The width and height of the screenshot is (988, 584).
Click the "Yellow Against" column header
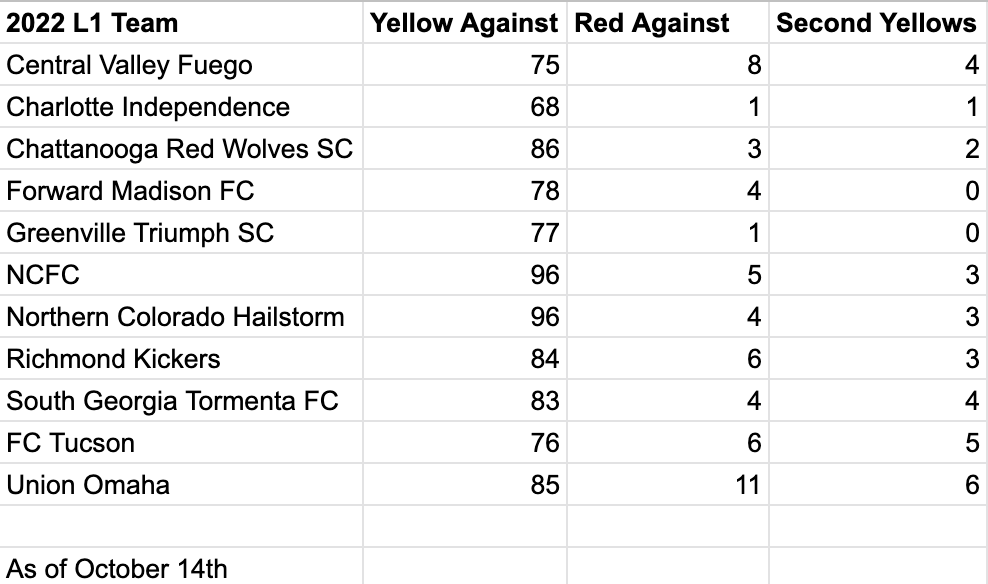(x=464, y=24)
